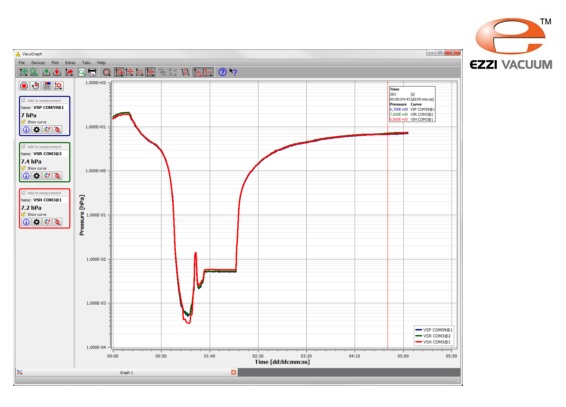Click the hand pointer button beside the record button
Image resolution: width=566 pixels, height=407 pixels.
(35, 86)
